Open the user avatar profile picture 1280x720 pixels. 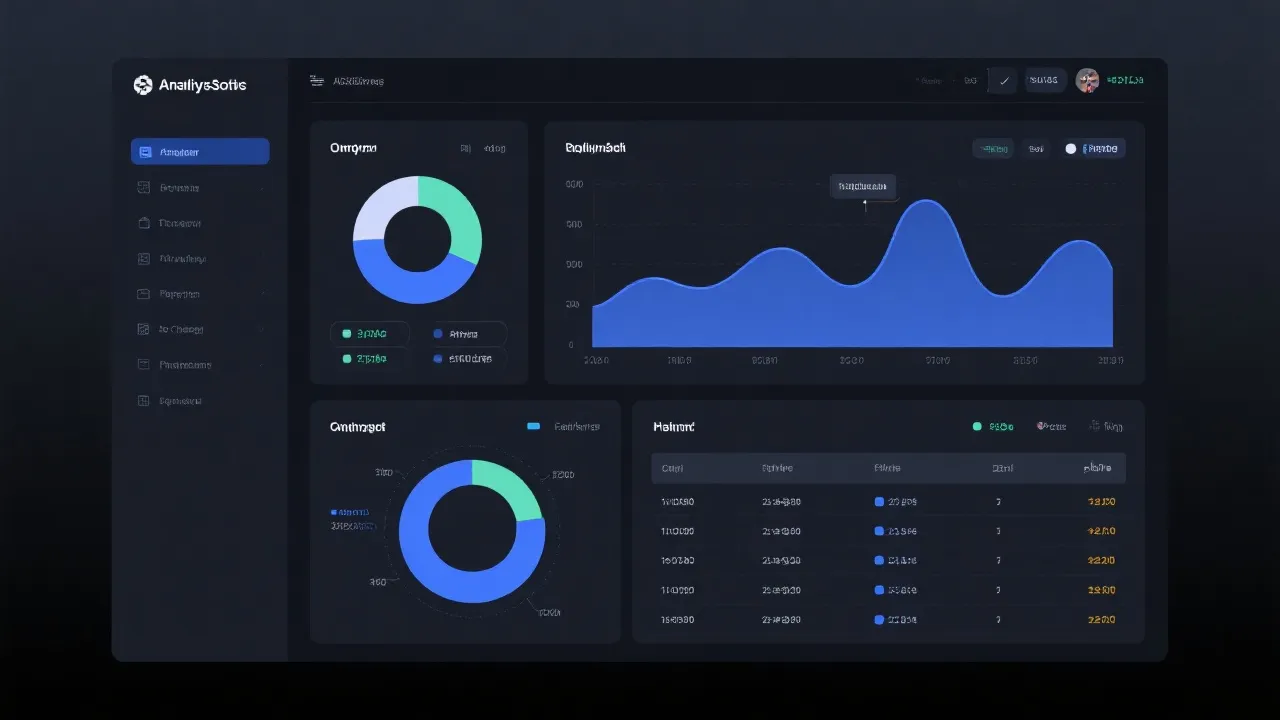(x=1087, y=81)
